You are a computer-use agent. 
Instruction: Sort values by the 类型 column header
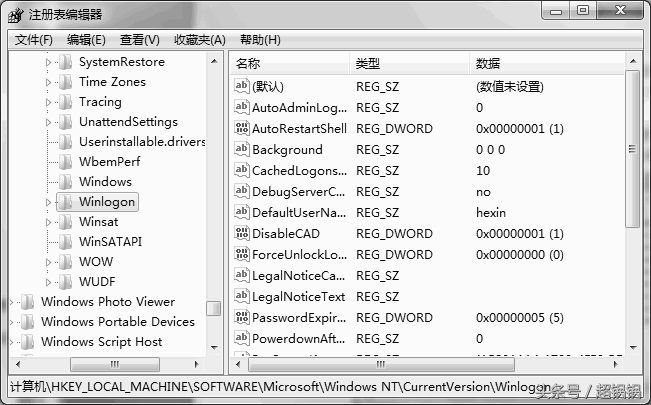[409, 64]
